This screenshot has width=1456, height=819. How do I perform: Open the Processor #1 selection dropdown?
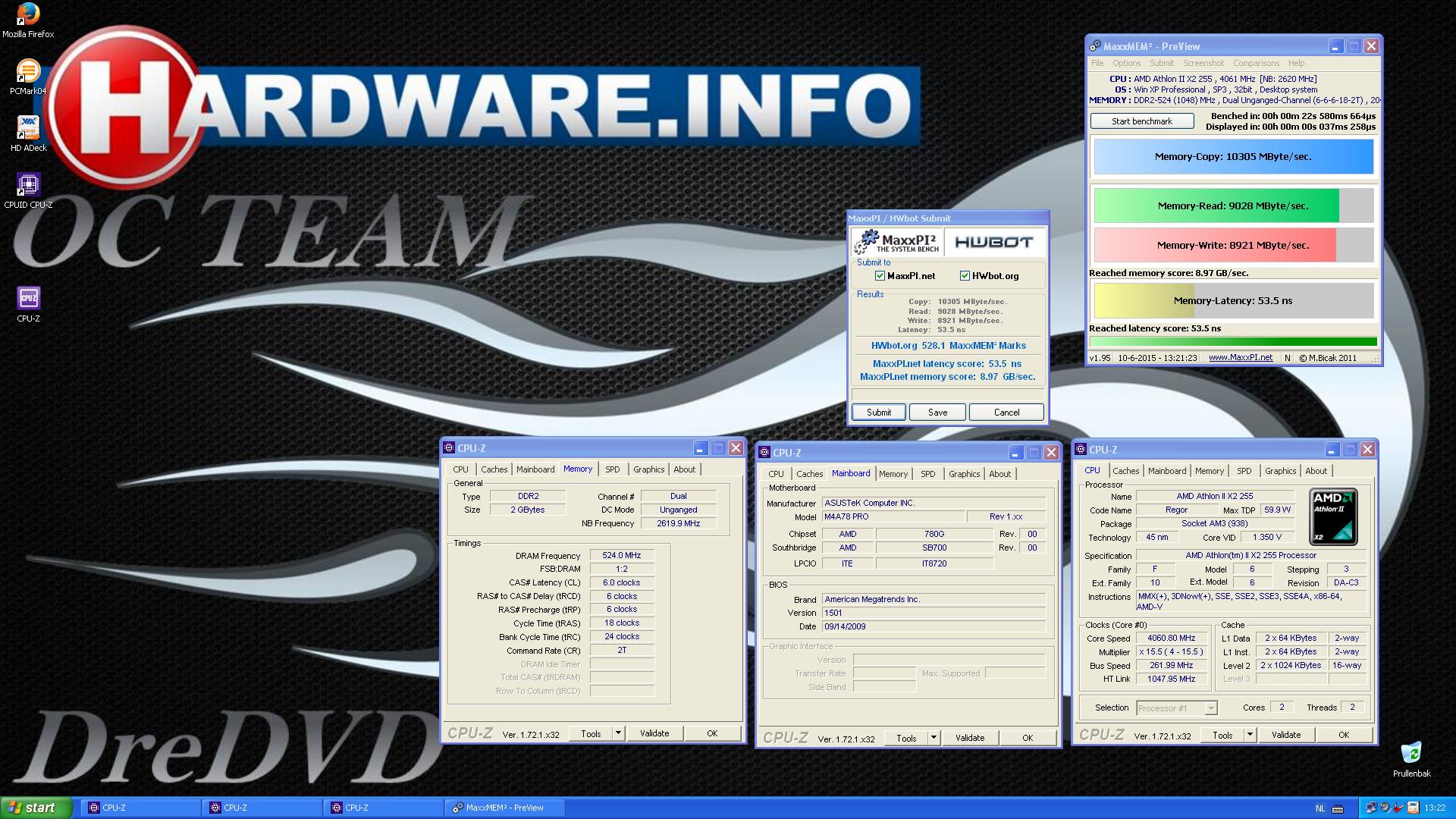pyautogui.click(x=1176, y=708)
